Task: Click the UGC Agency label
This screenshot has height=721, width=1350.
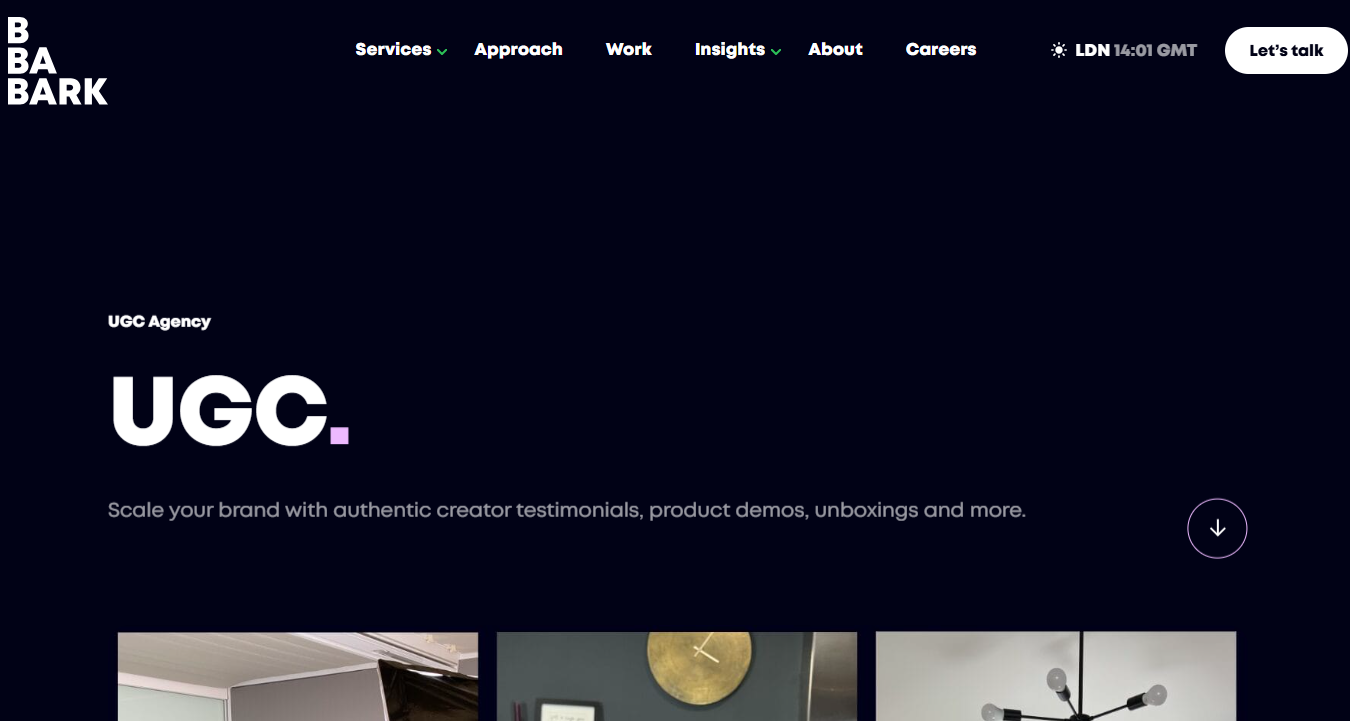Action: pyautogui.click(x=159, y=321)
